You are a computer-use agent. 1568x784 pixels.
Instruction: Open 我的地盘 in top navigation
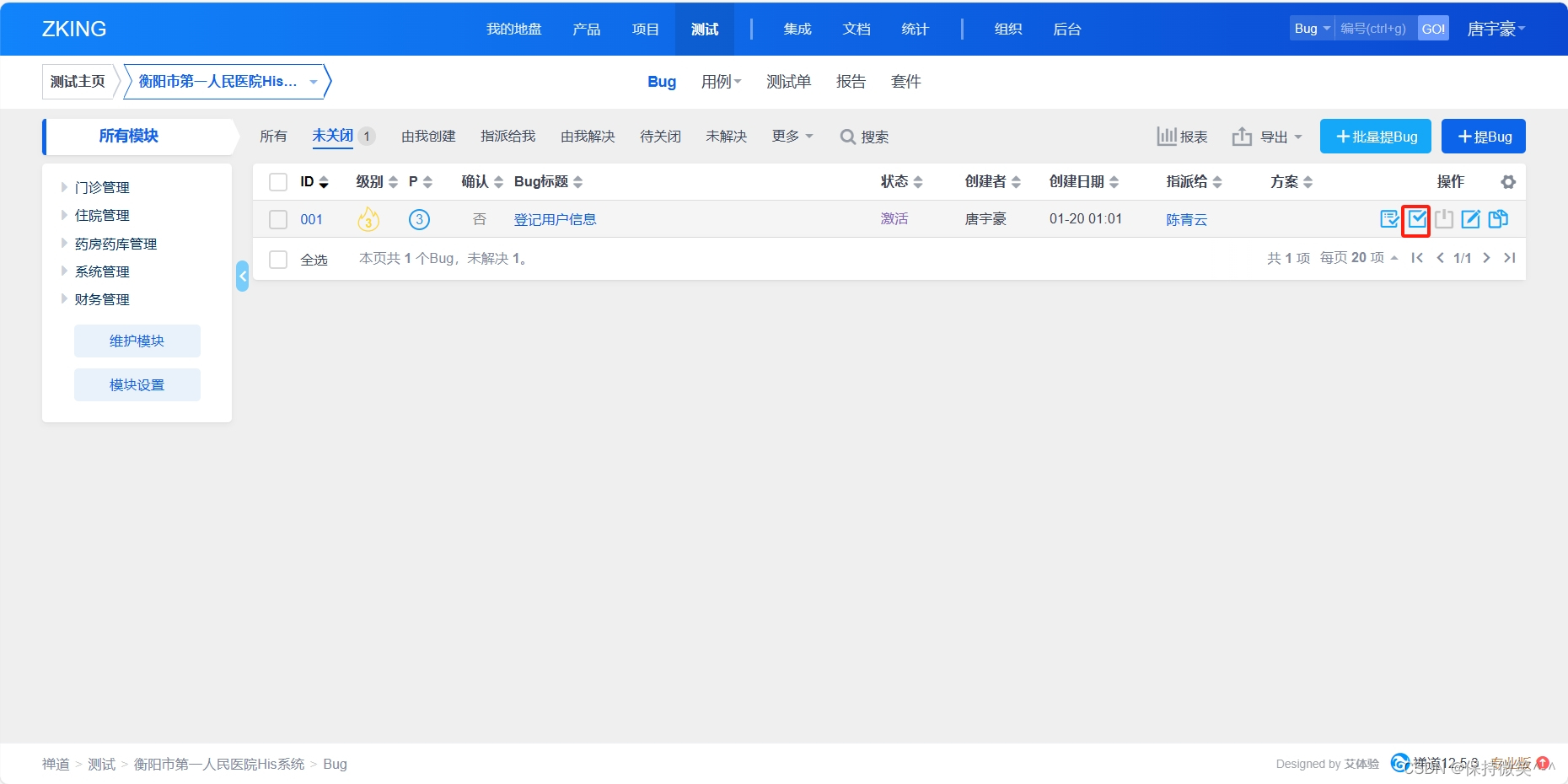point(514,29)
